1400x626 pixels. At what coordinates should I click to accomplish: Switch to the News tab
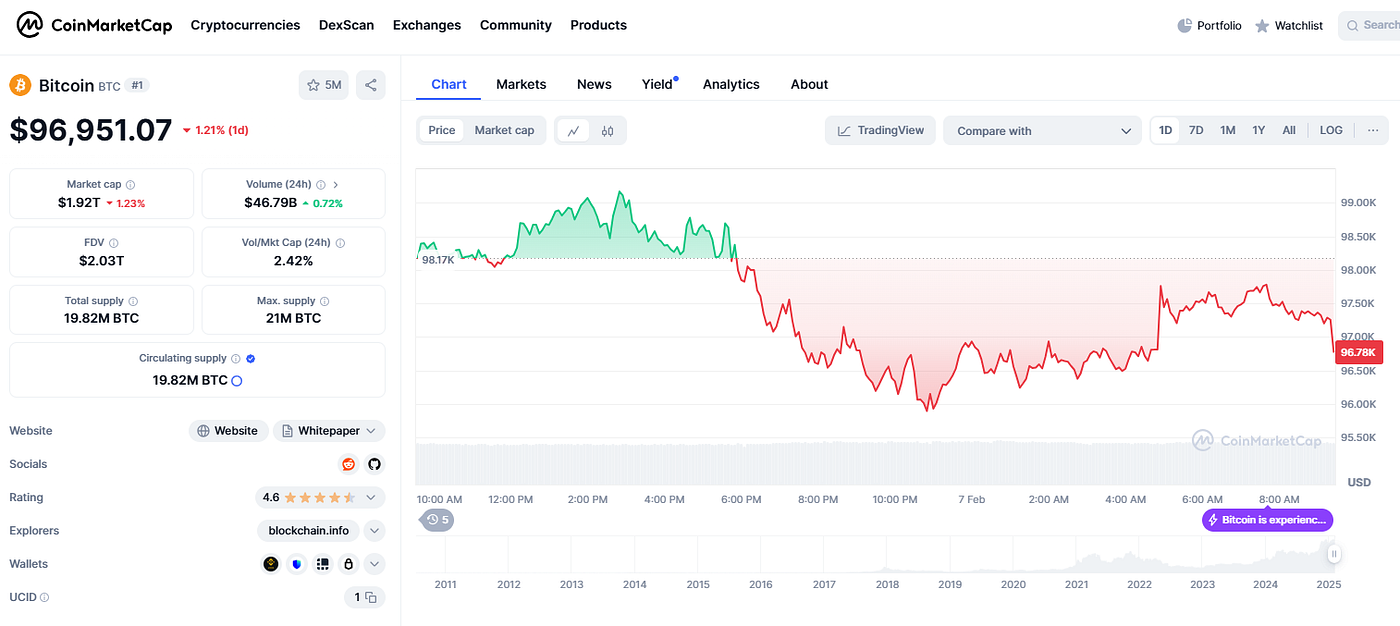(x=594, y=84)
